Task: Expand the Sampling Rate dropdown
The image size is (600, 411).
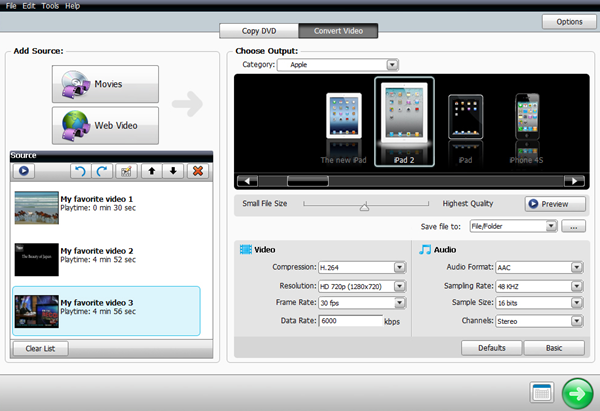Action: (x=577, y=286)
